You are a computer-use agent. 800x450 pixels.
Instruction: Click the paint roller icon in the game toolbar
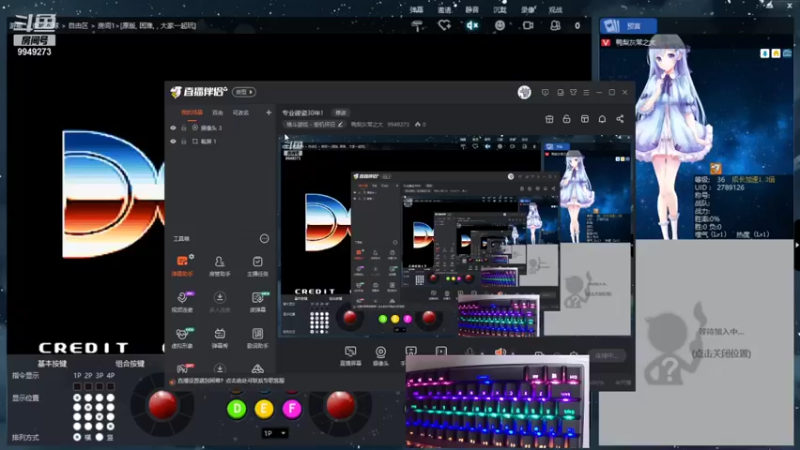point(417,26)
